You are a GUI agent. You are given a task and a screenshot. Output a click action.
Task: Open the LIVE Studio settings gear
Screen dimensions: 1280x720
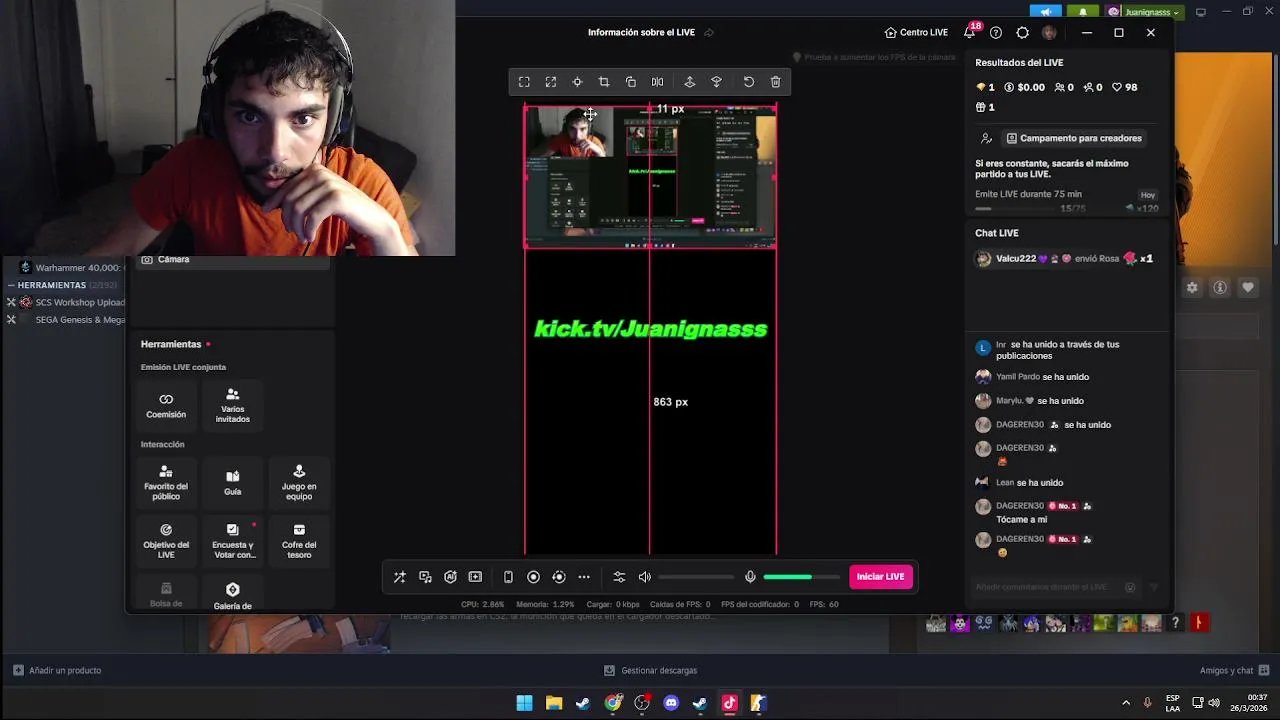[1022, 32]
